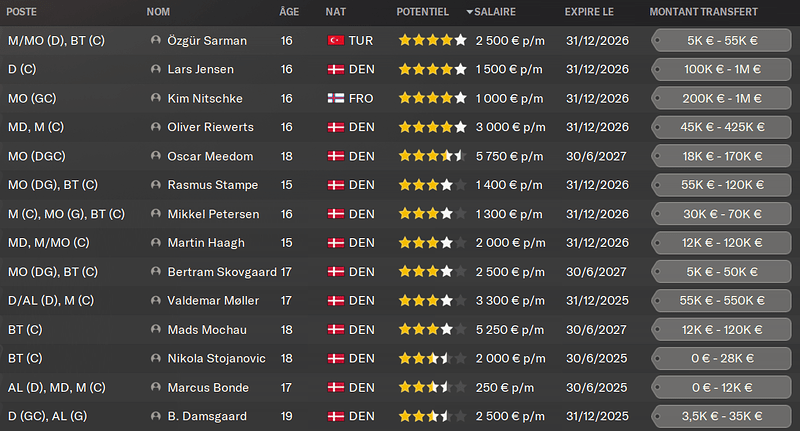Open the 100K € - 1M € transfer value button

721,69
